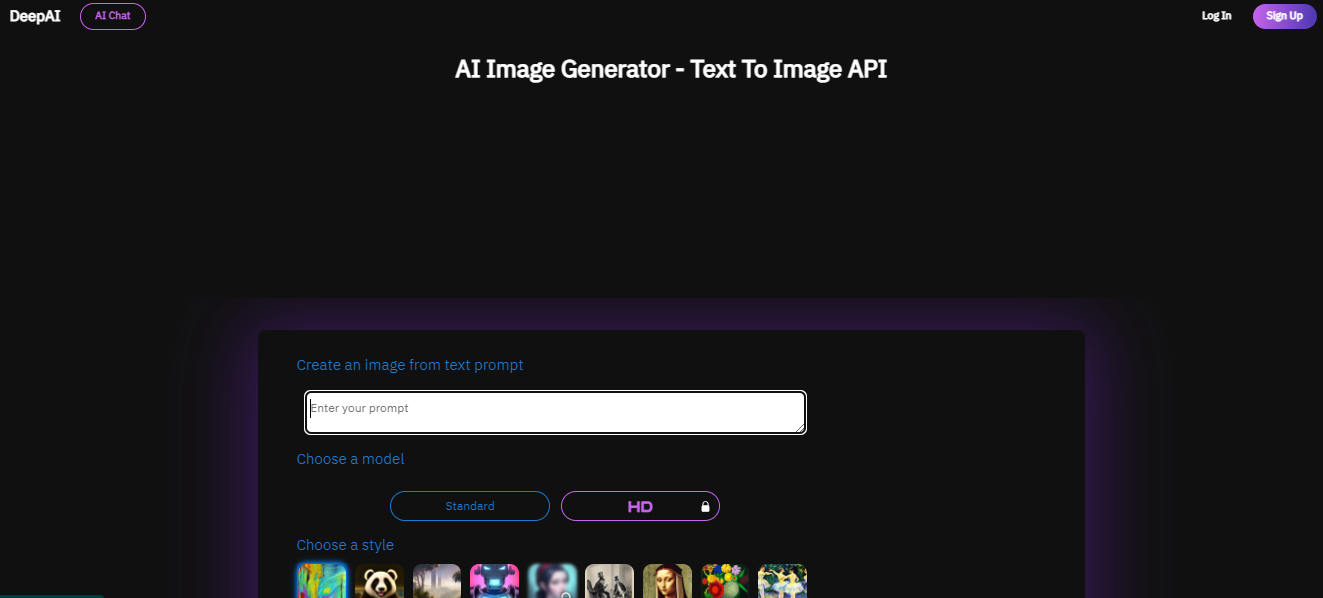Click the 'Create an image from text prompt' label
1323x598 pixels.
point(410,365)
